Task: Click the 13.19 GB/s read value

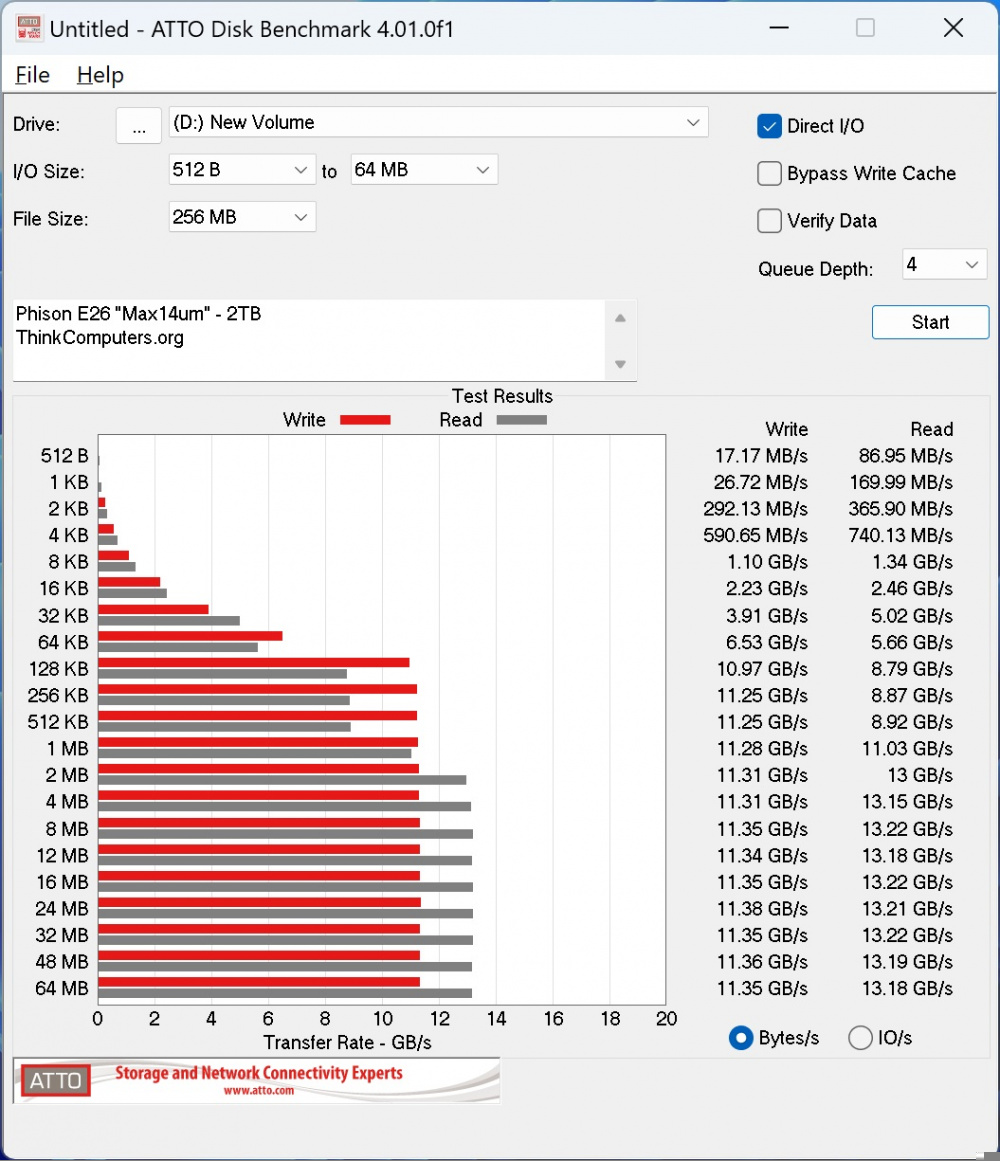Action: coord(907,962)
